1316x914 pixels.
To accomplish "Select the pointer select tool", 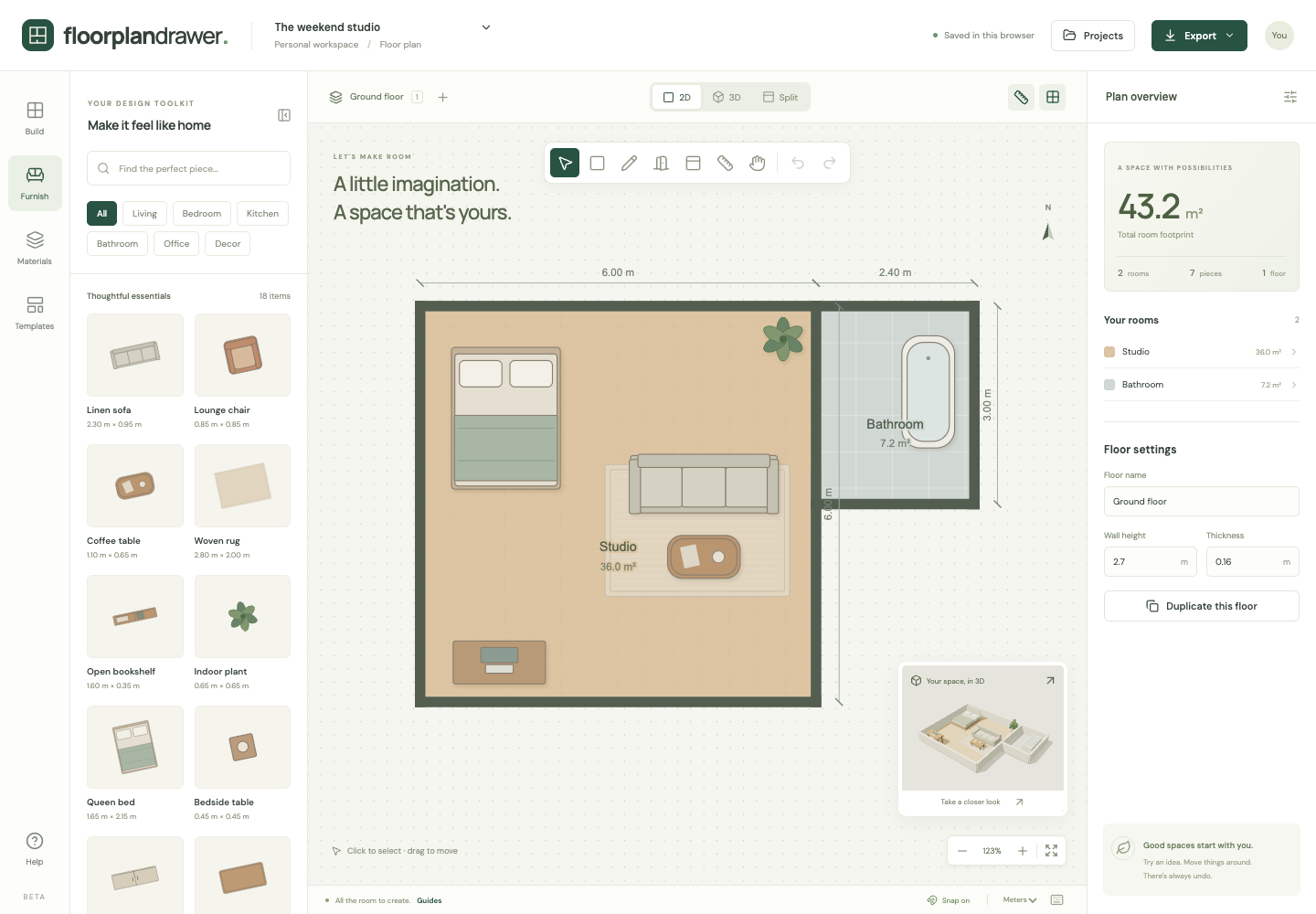I will tap(565, 163).
